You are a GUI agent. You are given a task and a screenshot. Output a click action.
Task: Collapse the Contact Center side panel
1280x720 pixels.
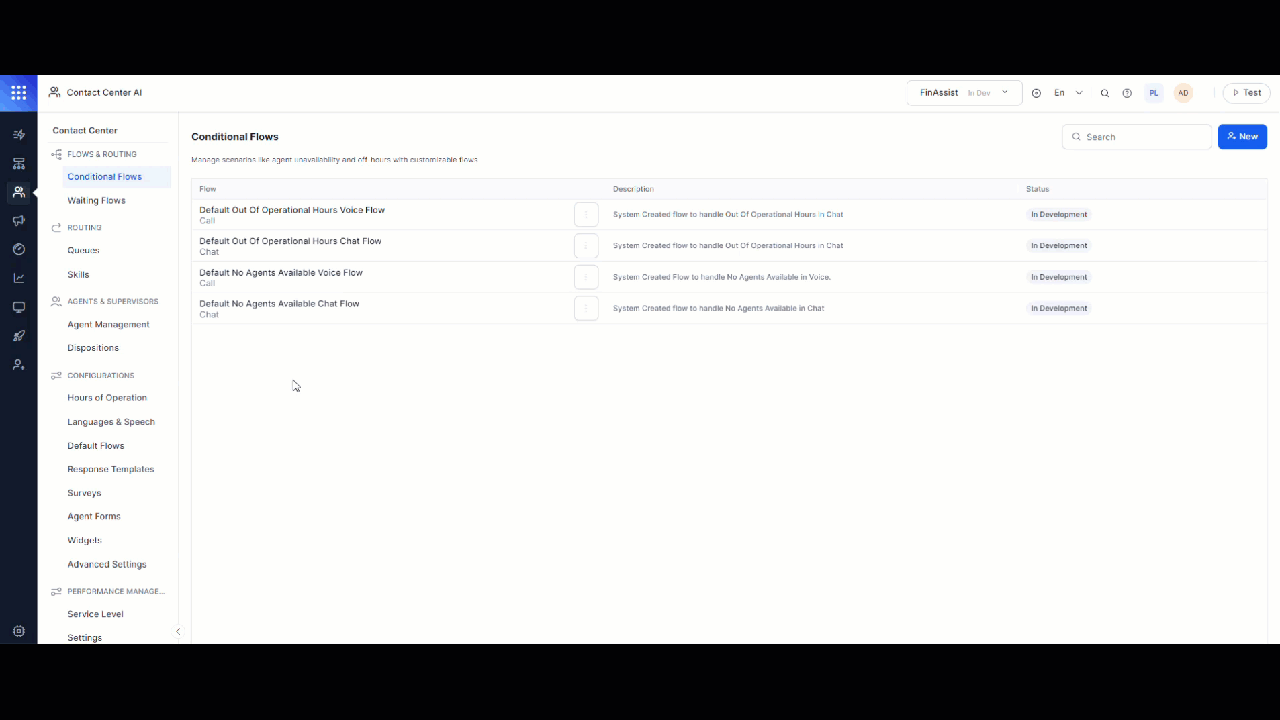(178, 631)
